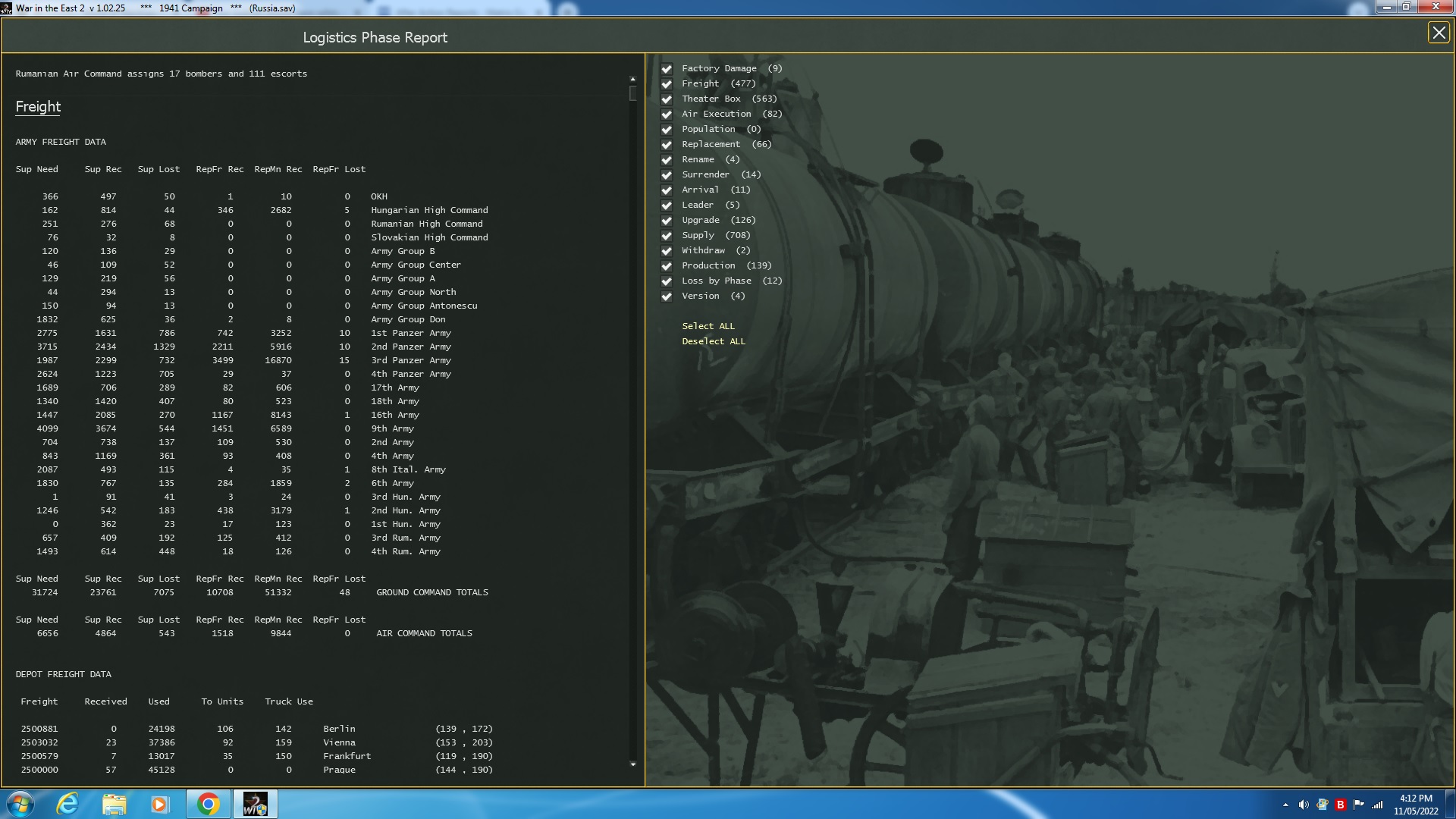Uncheck the Factory Damage checkbox
The image size is (1456, 819).
click(667, 69)
